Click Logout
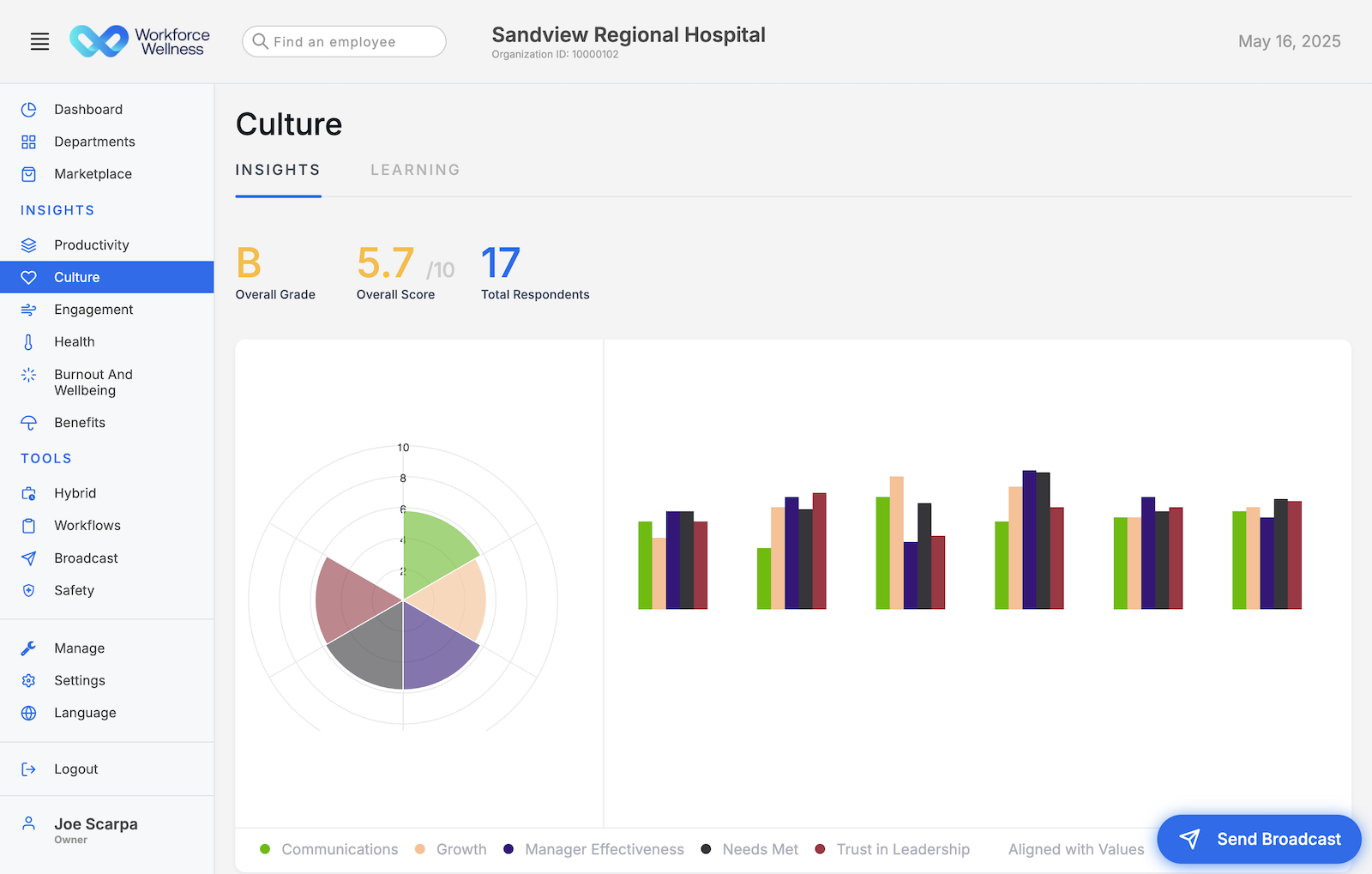 pyautogui.click(x=75, y=769)
